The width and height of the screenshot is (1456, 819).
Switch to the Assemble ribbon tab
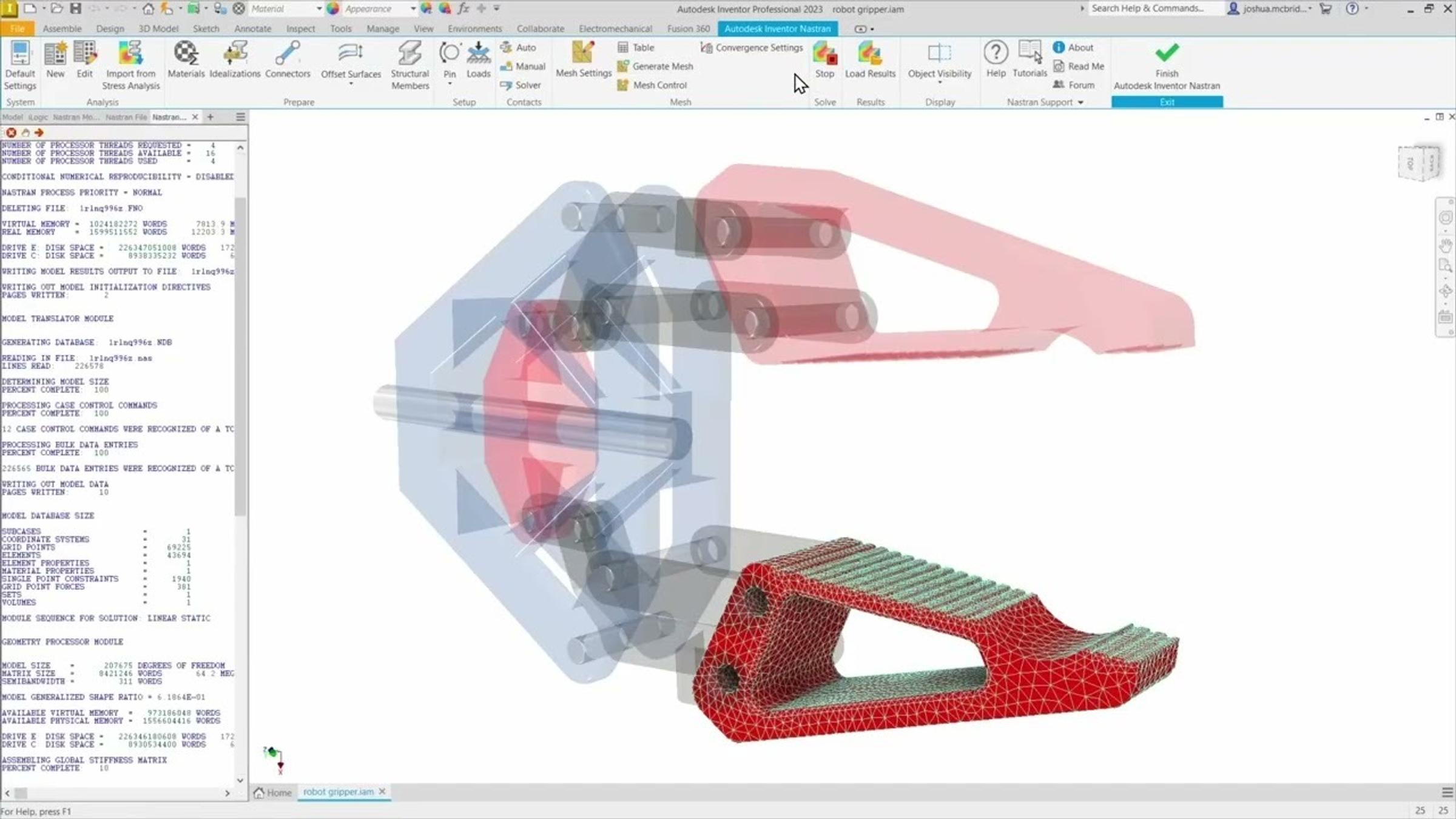(x=62, y=29)
